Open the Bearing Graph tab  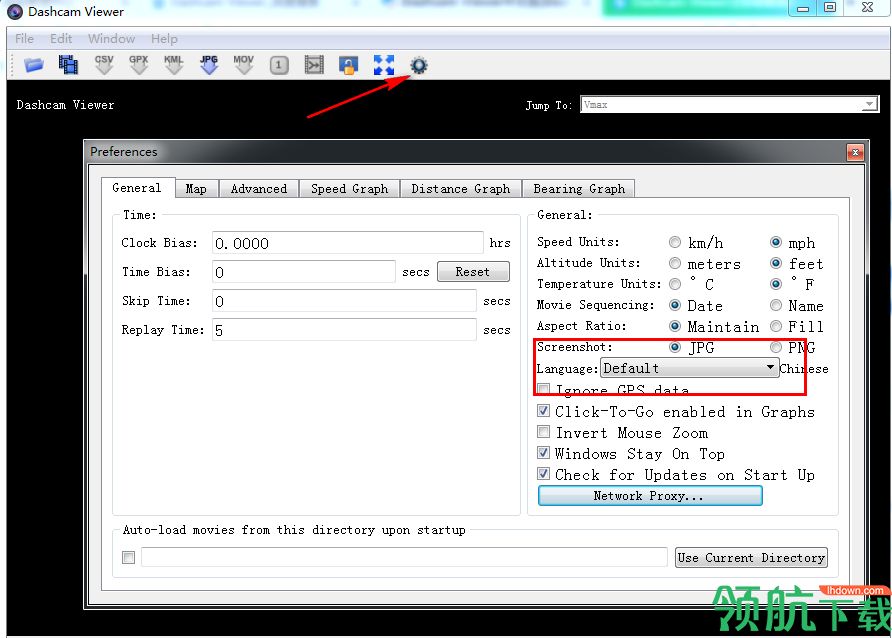[579, 189]
